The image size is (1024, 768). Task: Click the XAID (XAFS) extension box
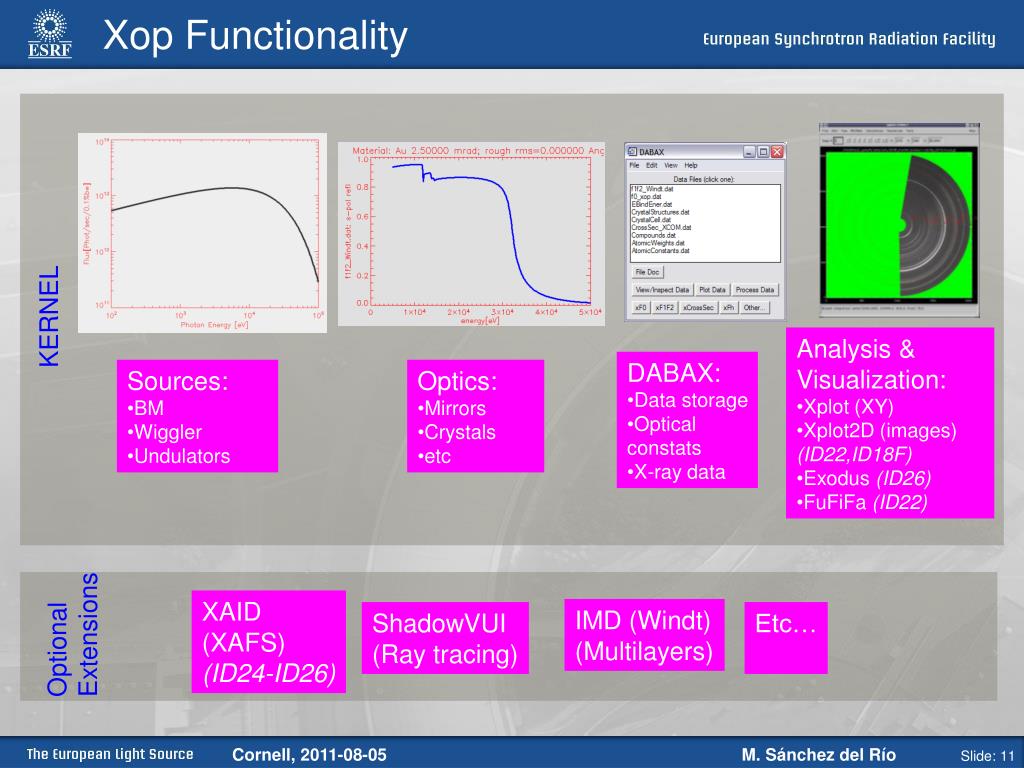[x=268, y=641]
